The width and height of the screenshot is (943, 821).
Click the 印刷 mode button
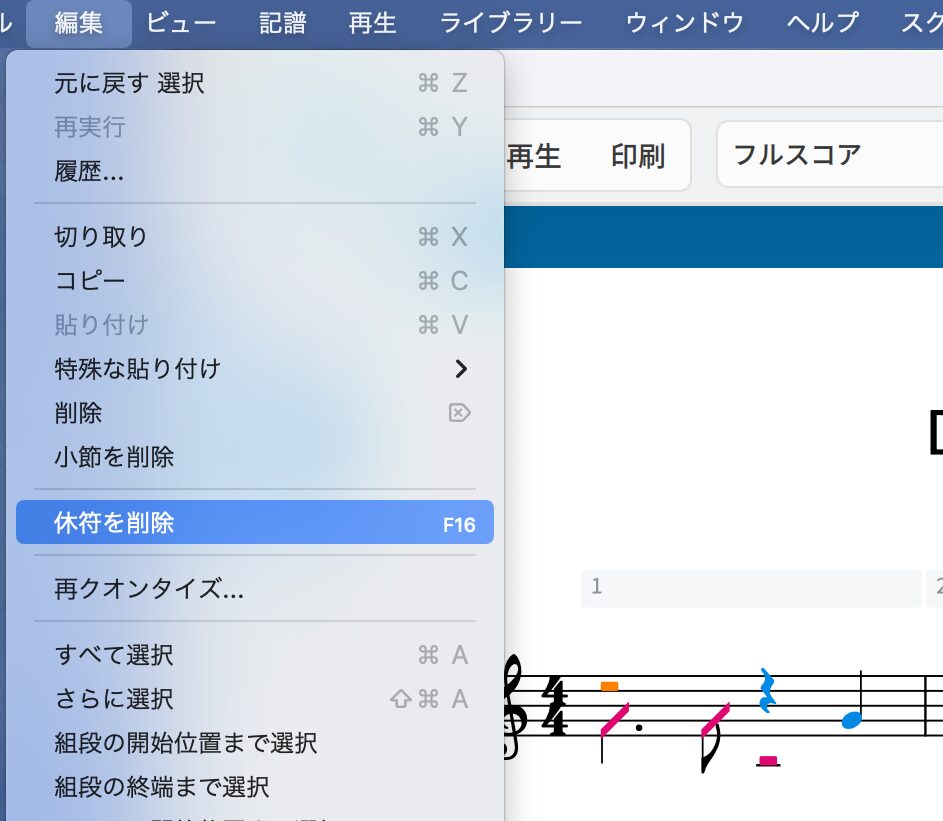pyautogui.click(x=638, y=156)
